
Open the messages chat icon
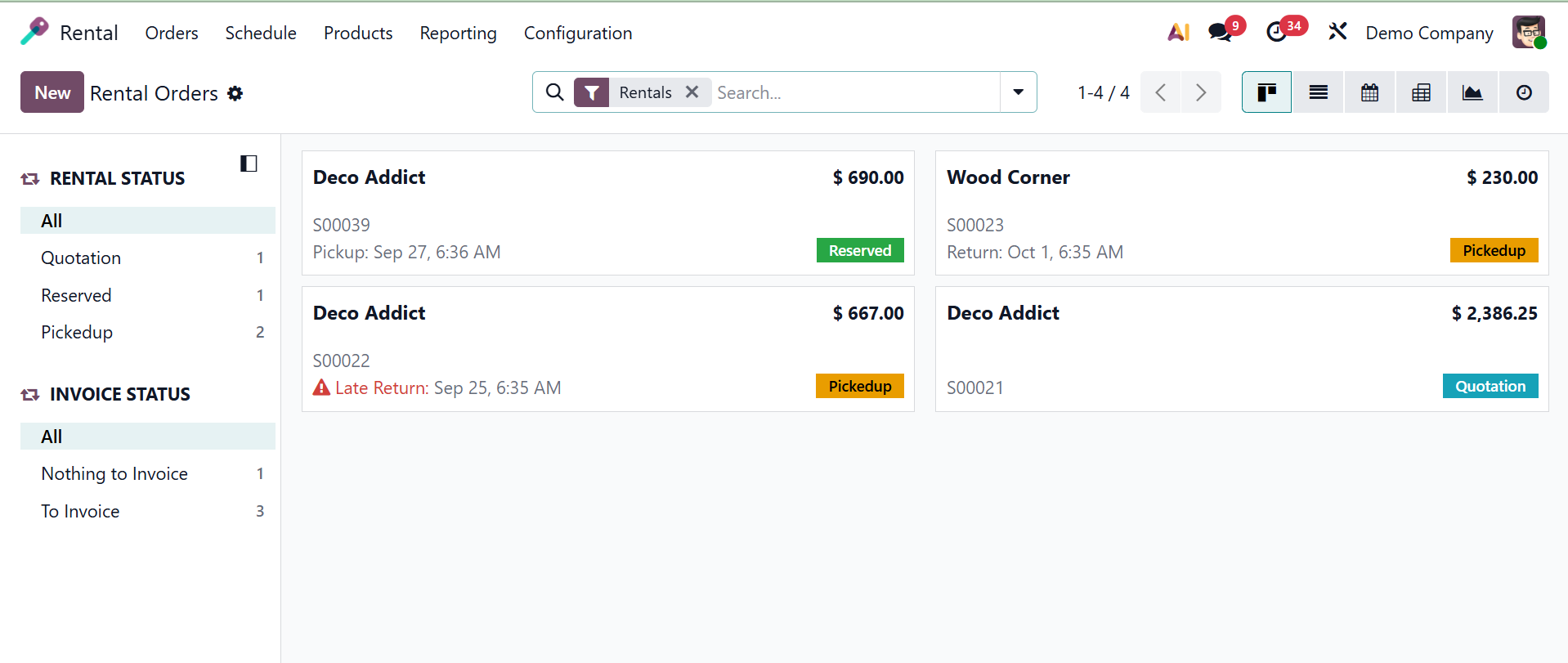click(x=1220, y=33)
